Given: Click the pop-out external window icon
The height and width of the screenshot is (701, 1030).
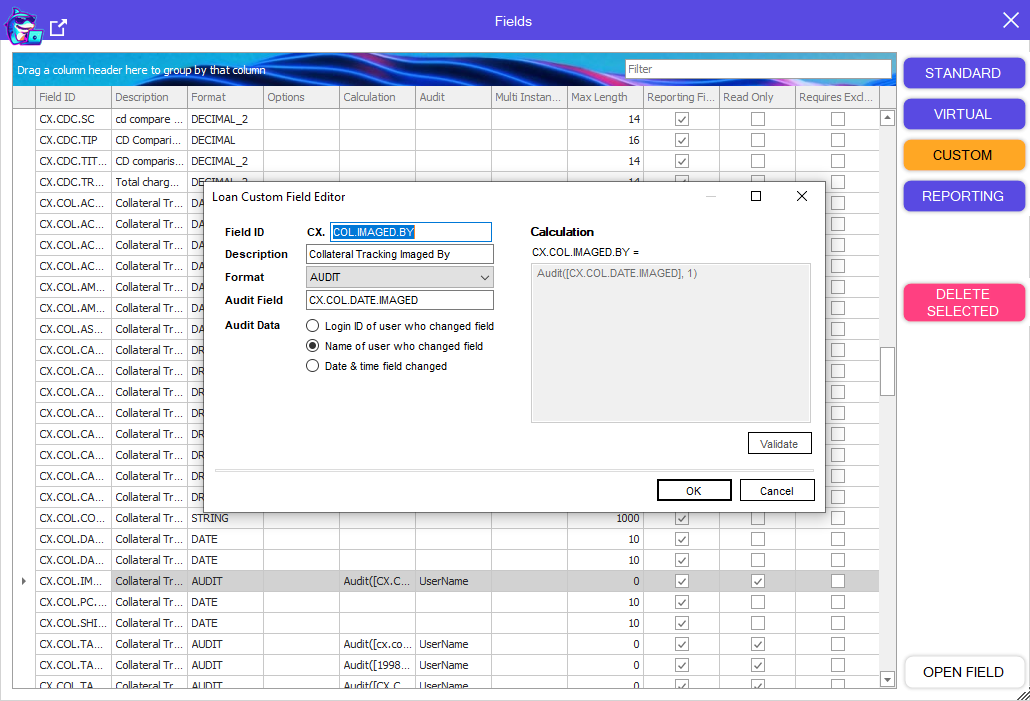Looking at the screenshot, I should [x=59, y=28].
